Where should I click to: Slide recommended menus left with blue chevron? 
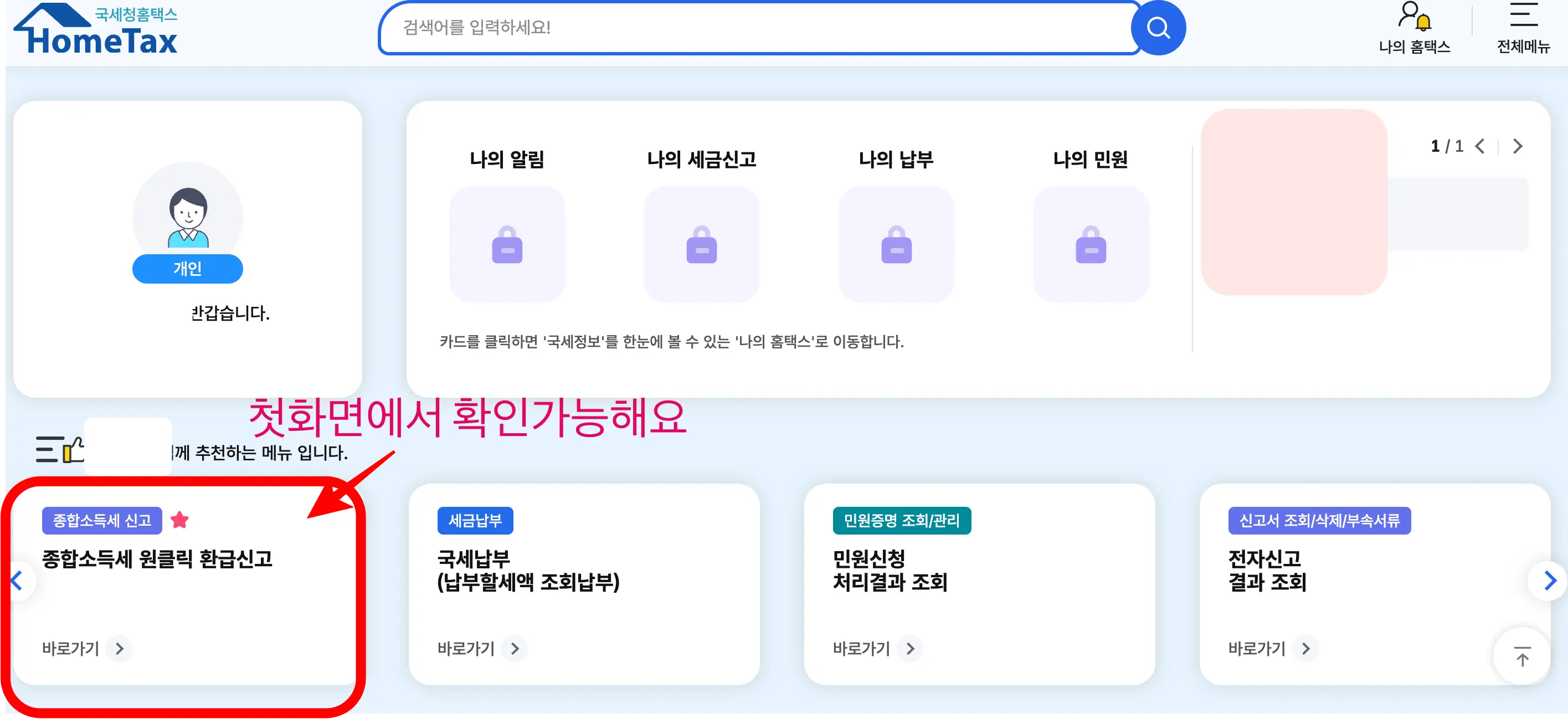[17, 580]
